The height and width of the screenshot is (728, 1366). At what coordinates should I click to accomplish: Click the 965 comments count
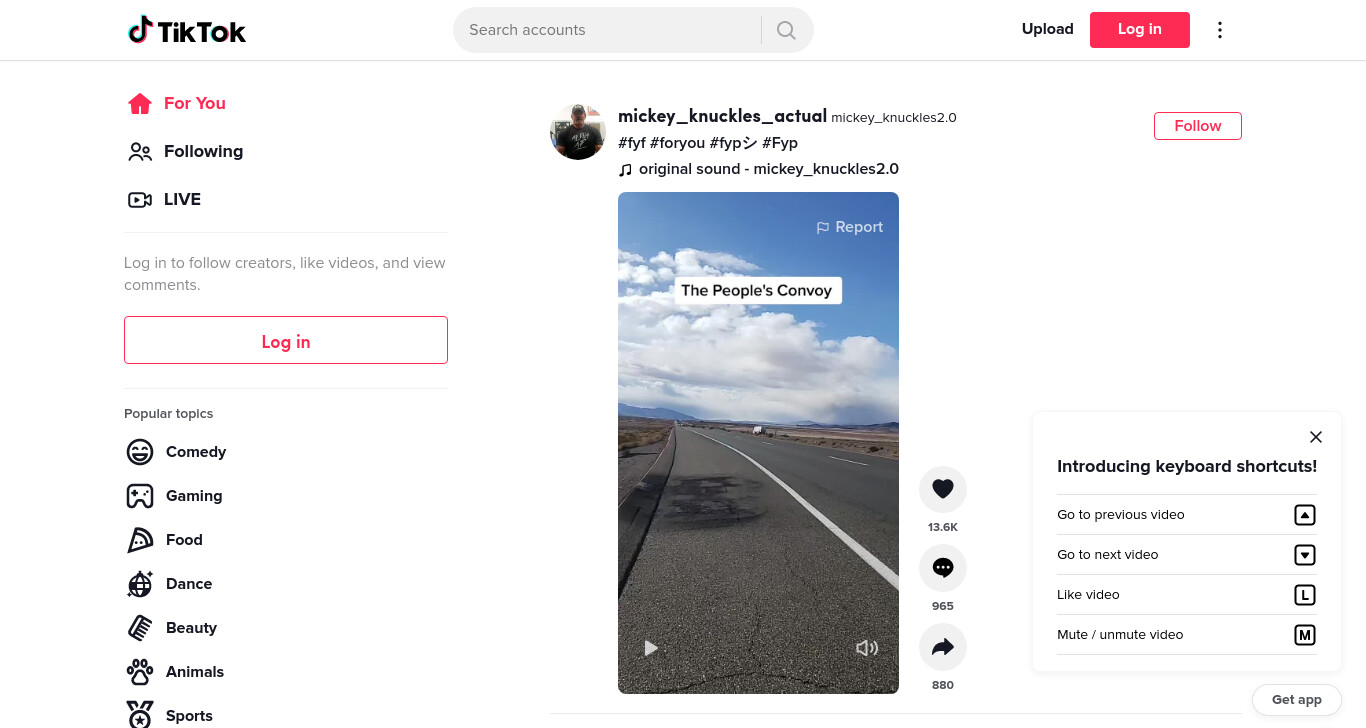(x=943, y=606)
